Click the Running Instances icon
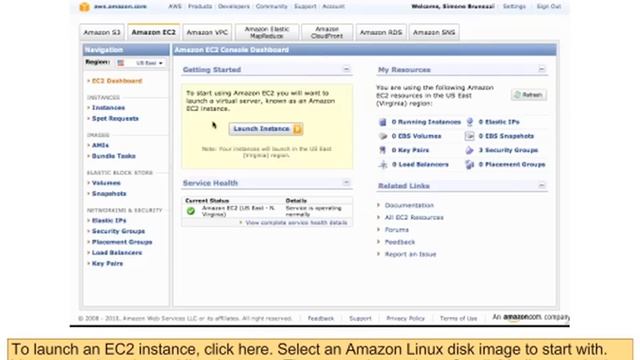 [x=383, y=122]
